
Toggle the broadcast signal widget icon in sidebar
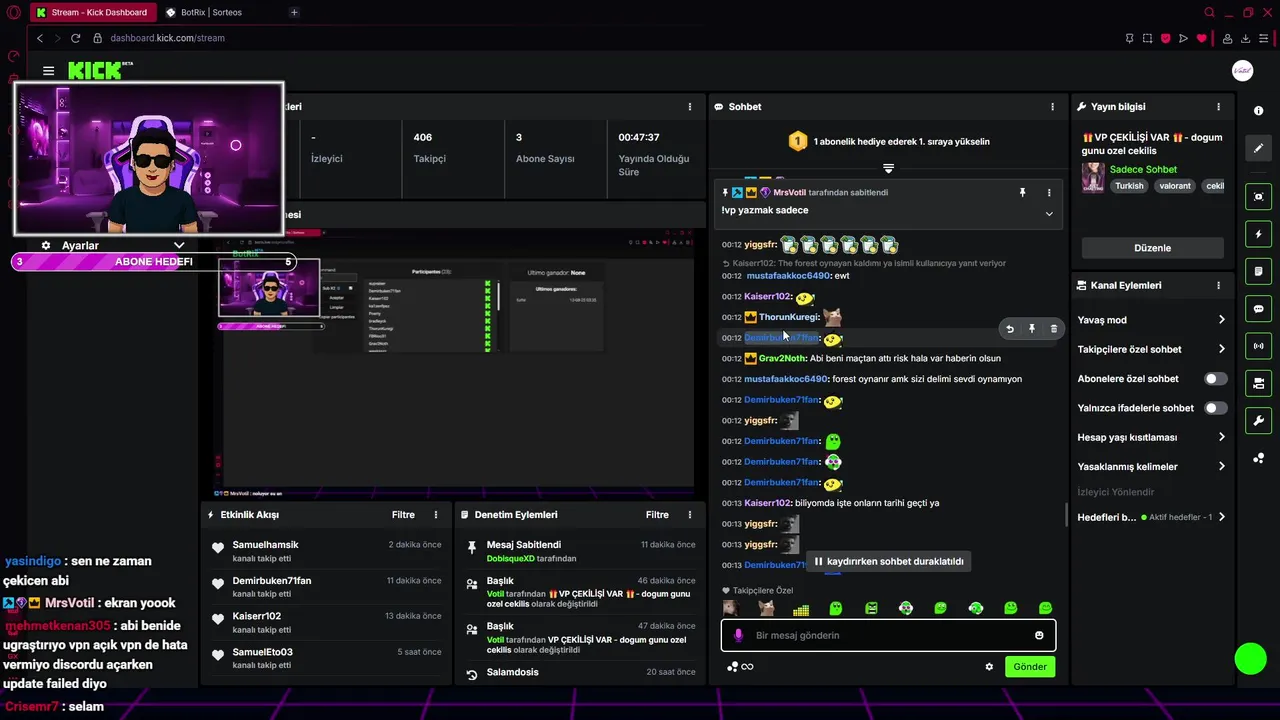point(1258,346)
